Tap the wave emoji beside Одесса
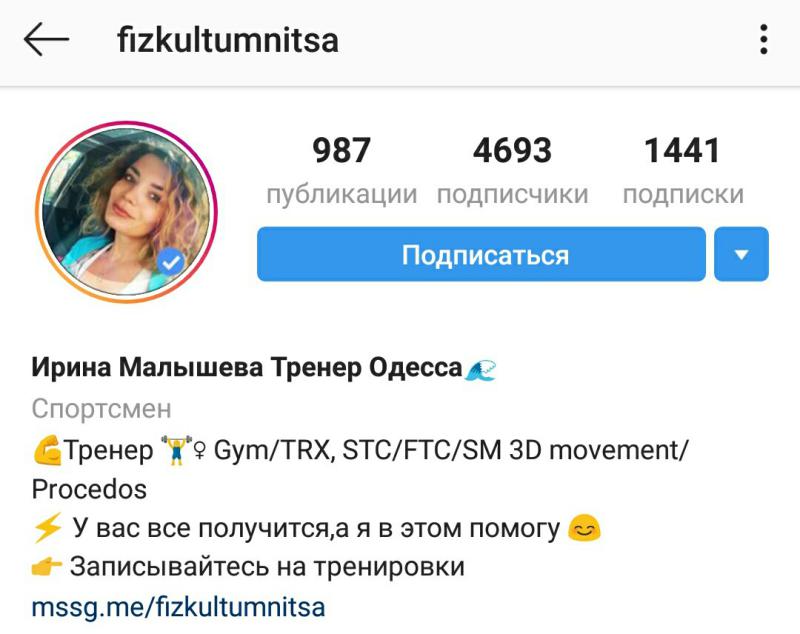 tap(480, 369)
